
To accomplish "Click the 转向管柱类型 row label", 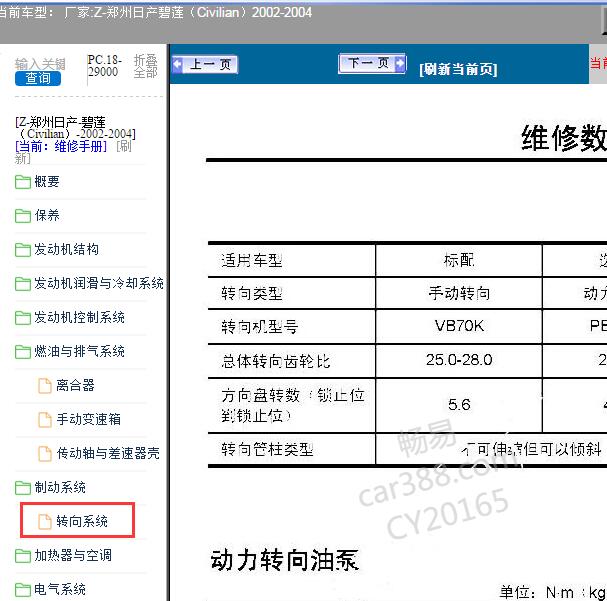I will 267,449.
